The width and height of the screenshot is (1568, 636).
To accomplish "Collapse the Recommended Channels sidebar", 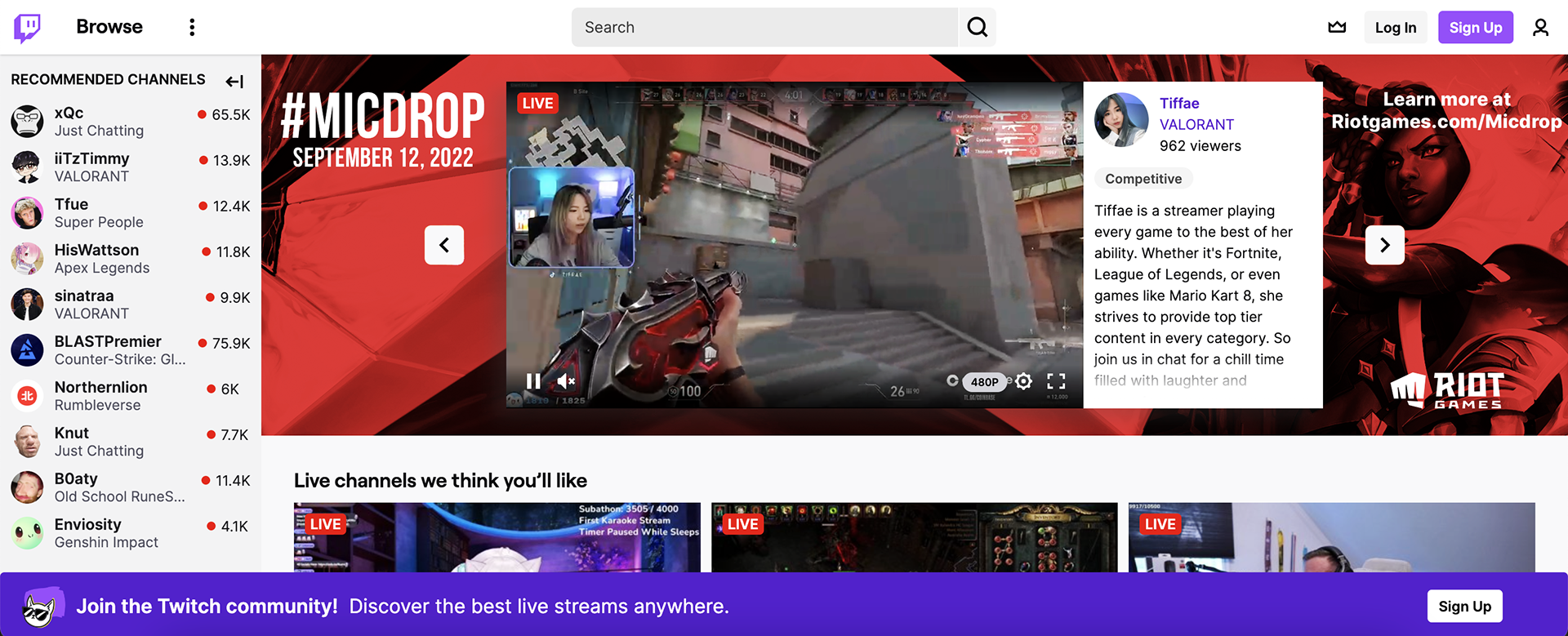I will click(234, 81).
